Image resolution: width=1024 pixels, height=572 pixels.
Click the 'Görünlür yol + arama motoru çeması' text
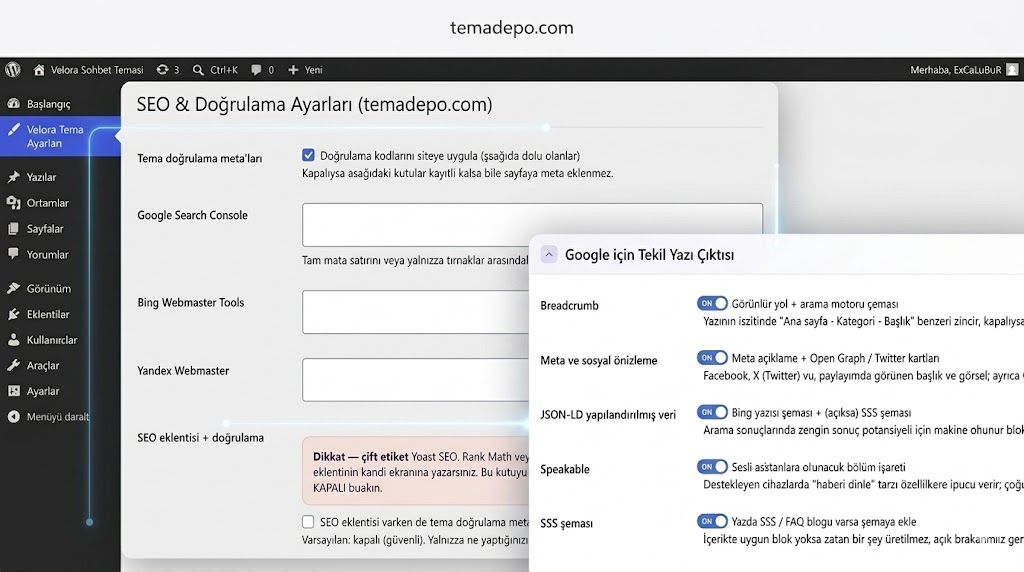(815, 304)
